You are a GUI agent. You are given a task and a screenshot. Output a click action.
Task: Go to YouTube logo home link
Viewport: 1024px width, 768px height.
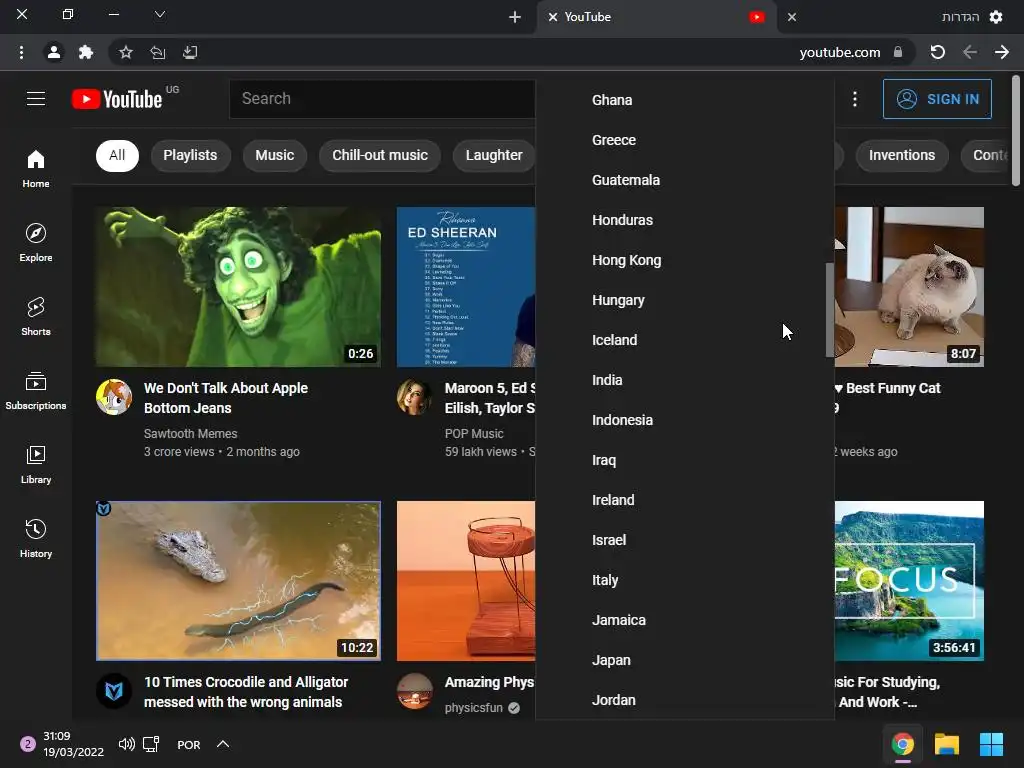(x=117, y=99)
